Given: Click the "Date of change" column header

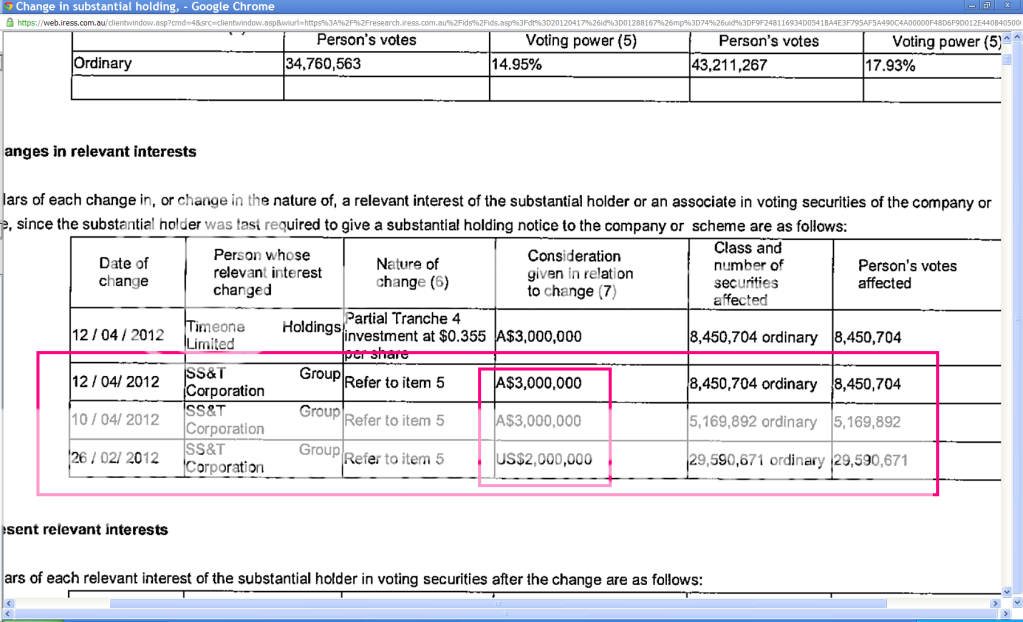Looking at the screenshot, I should [x=123, y=272].
